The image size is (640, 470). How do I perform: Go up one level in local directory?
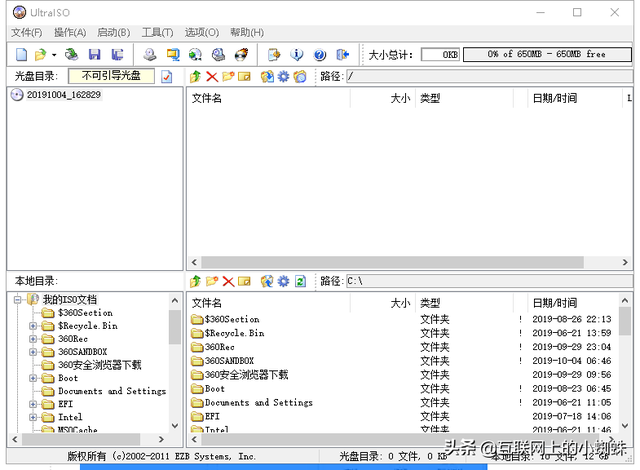pos(196,281)
